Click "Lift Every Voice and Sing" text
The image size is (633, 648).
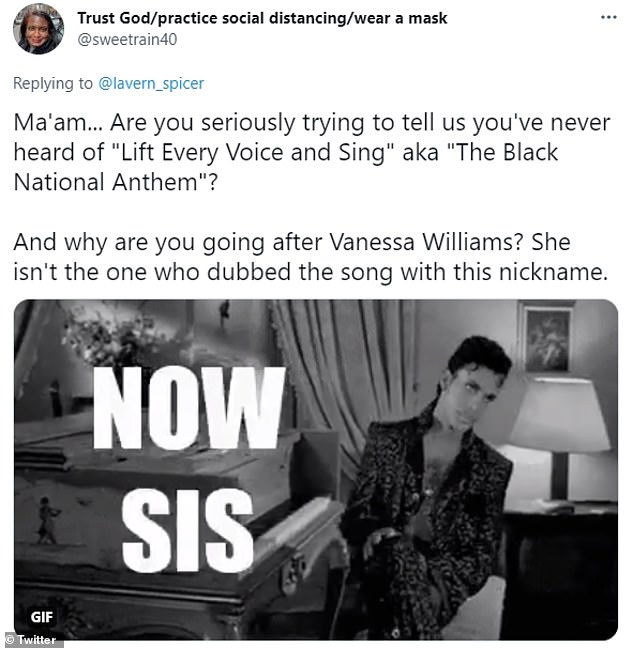[x=240, y=153]
